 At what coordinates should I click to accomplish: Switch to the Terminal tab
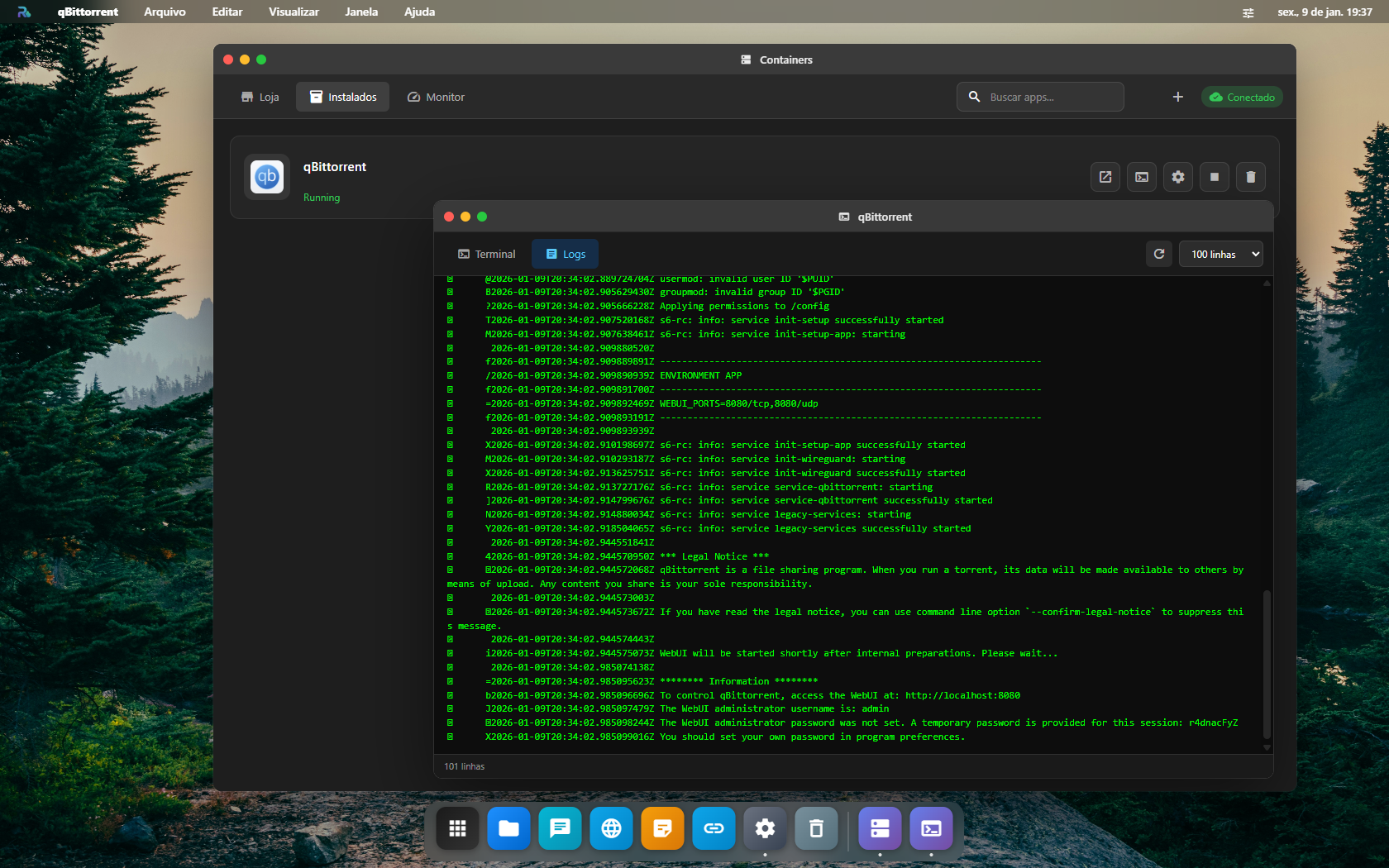[486, 254]
